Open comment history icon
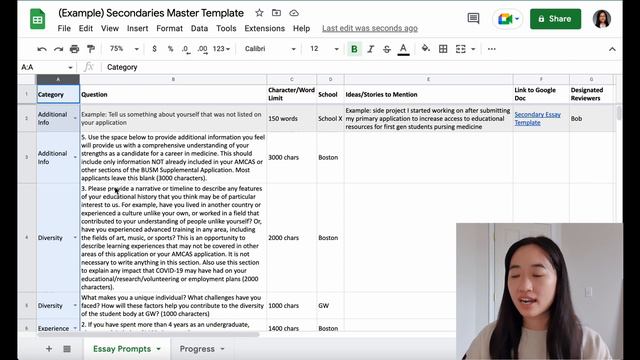The image size is (640, 360). [473, 18]
